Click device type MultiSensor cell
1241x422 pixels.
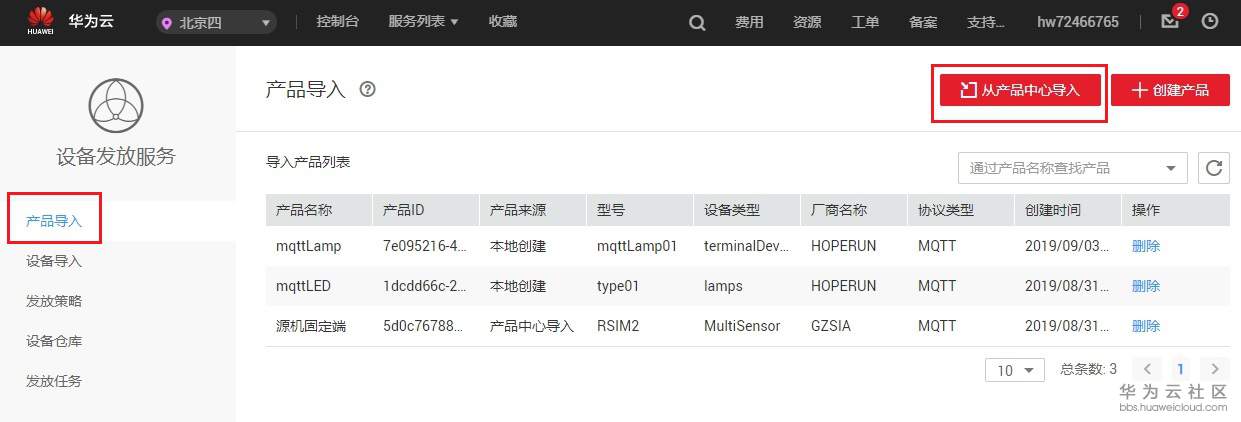pos(742,326)
